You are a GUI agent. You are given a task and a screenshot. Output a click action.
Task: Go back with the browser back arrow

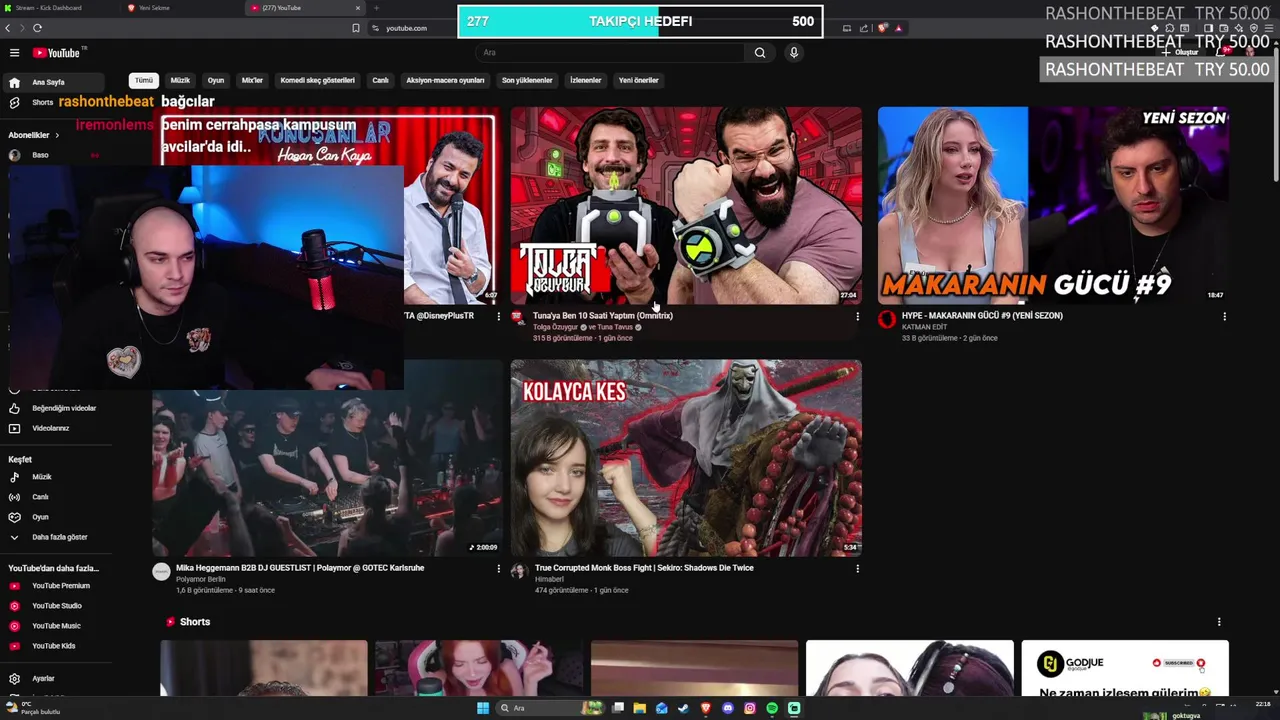pos(8,28)
